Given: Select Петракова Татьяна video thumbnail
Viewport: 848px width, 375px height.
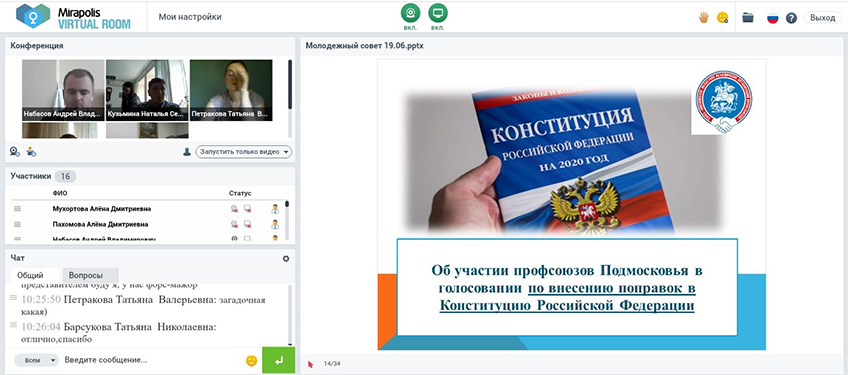Looking at the screenshot, I should [x=231, y=90].
